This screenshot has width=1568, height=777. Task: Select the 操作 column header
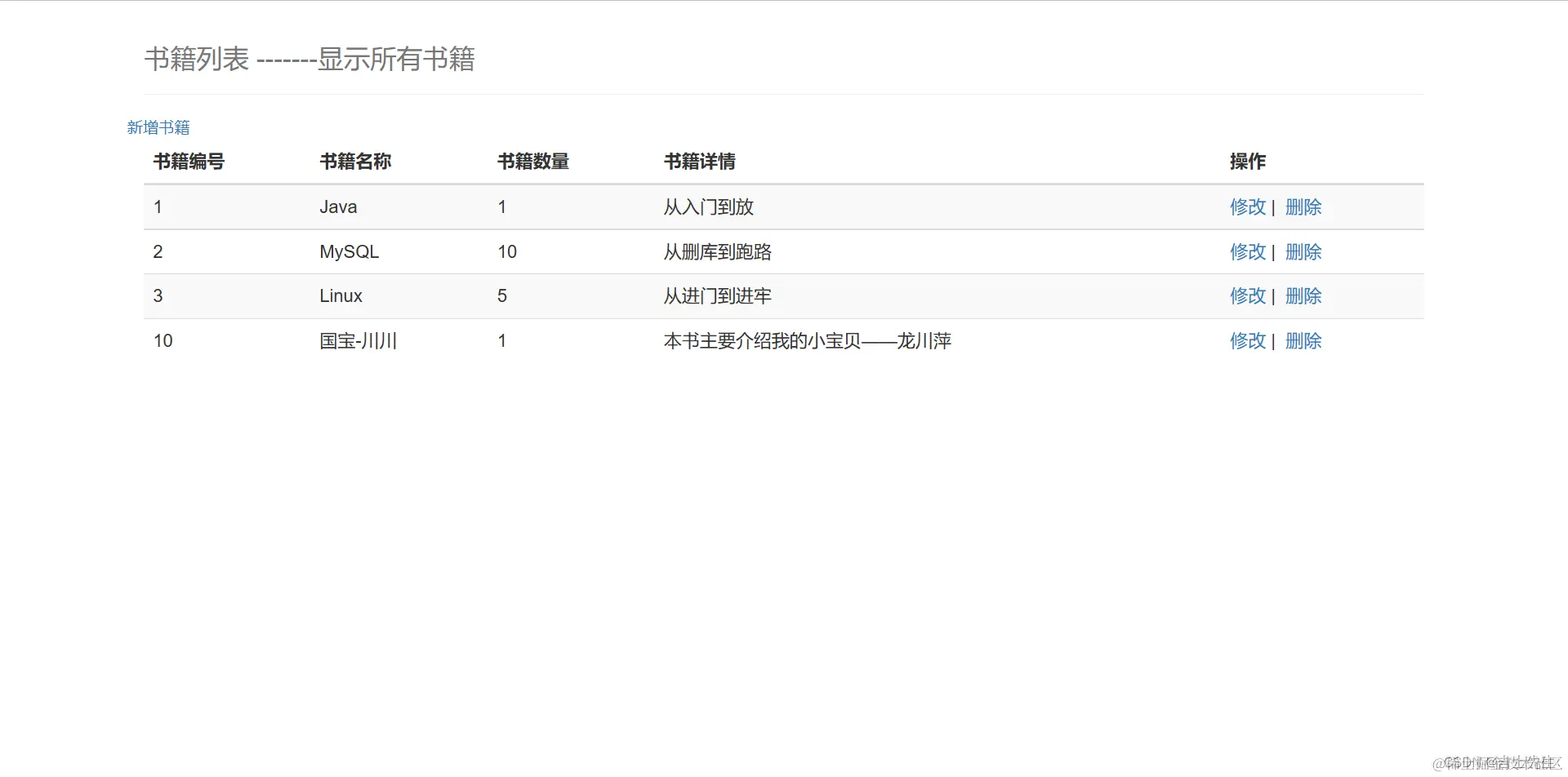tap(1248, 162)
